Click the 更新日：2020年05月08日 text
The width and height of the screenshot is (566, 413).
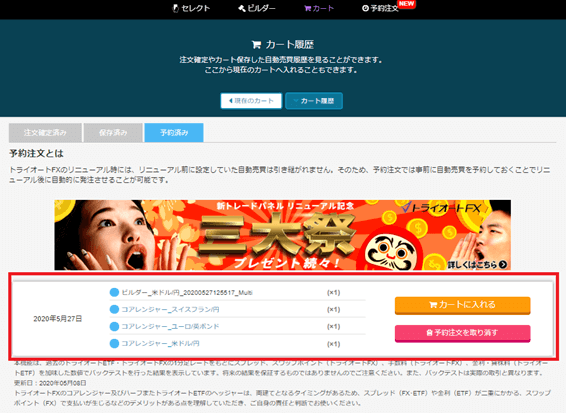tap(50, 383)
